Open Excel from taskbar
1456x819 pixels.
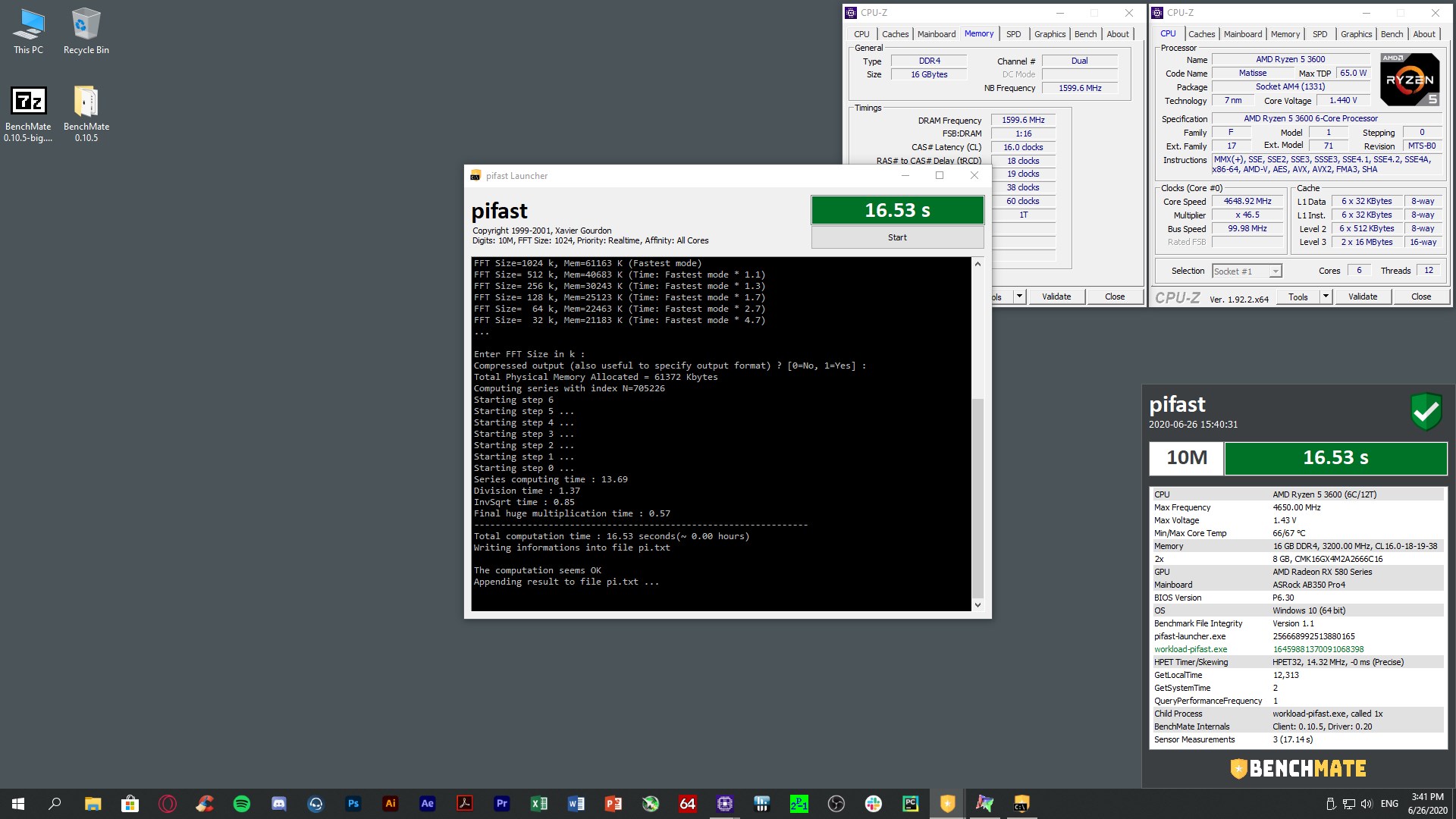(x=538, y=804)
